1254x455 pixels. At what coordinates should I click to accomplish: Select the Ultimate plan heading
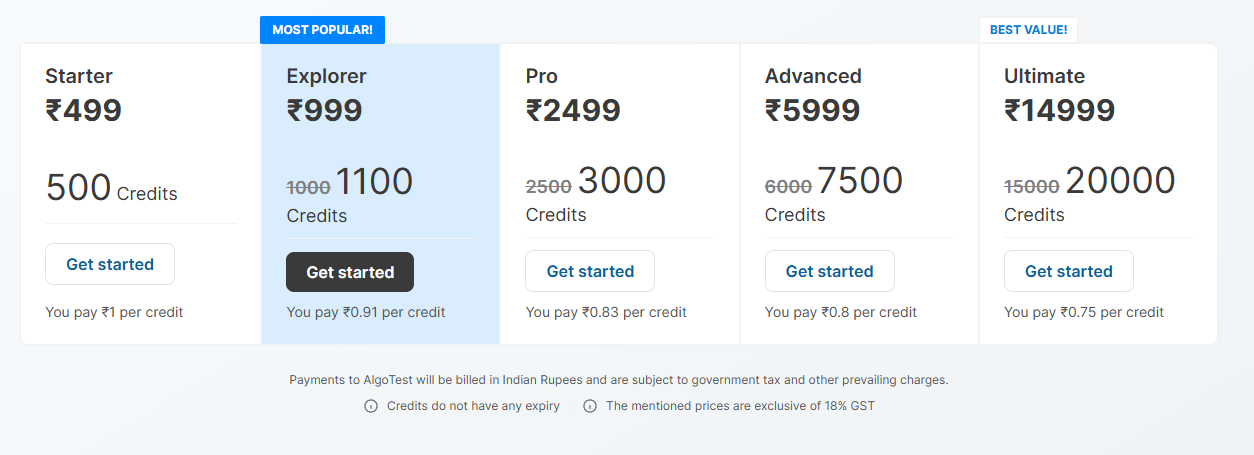click(1044, 76)
